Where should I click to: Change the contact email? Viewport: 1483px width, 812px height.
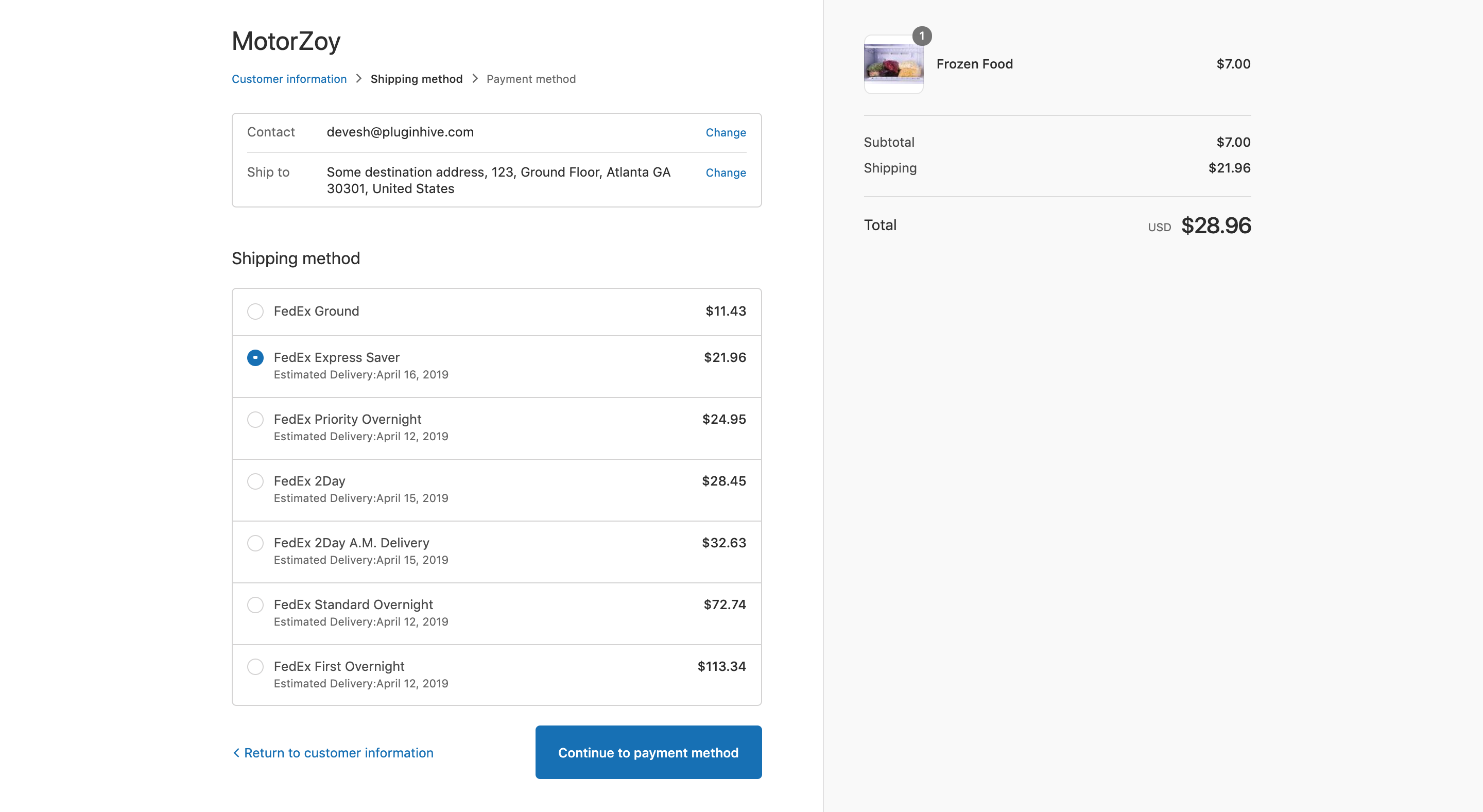click(x=726, y=132)
